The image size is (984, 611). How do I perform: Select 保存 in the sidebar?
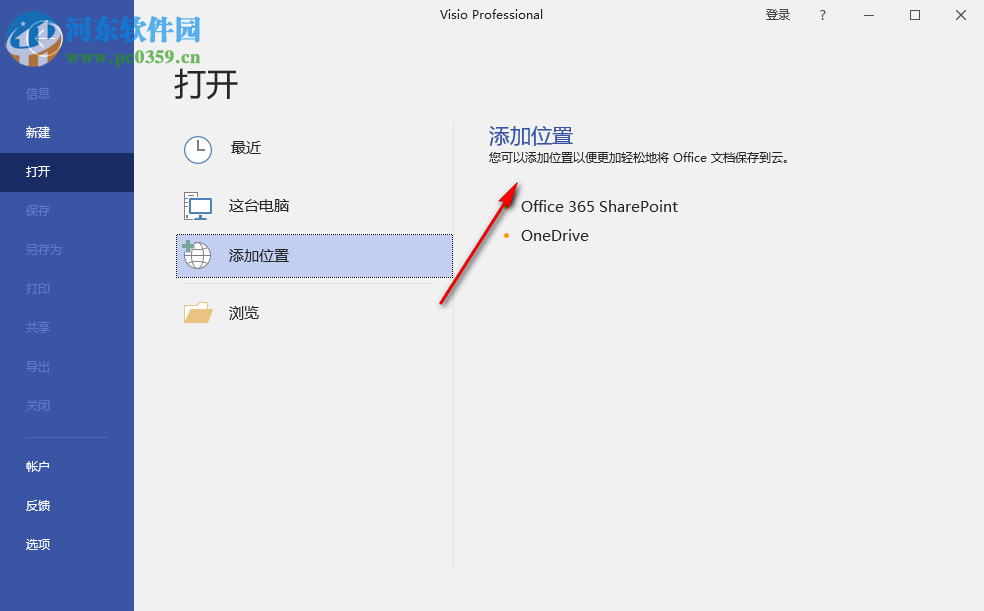coord(37,210)
